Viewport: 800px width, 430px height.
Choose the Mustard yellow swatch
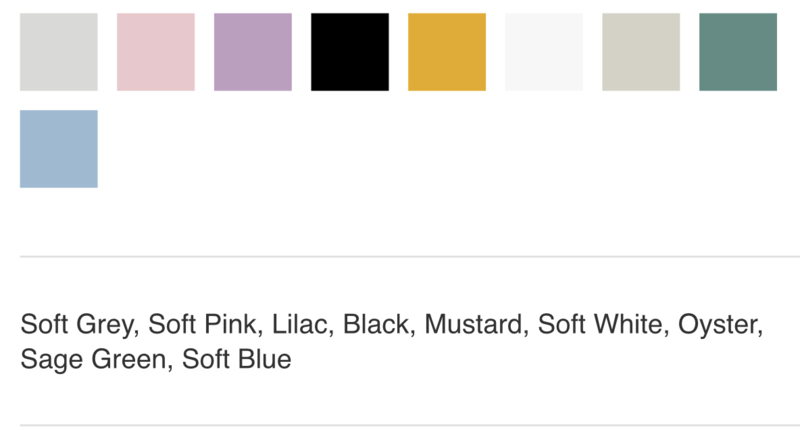tap(447, 52)
